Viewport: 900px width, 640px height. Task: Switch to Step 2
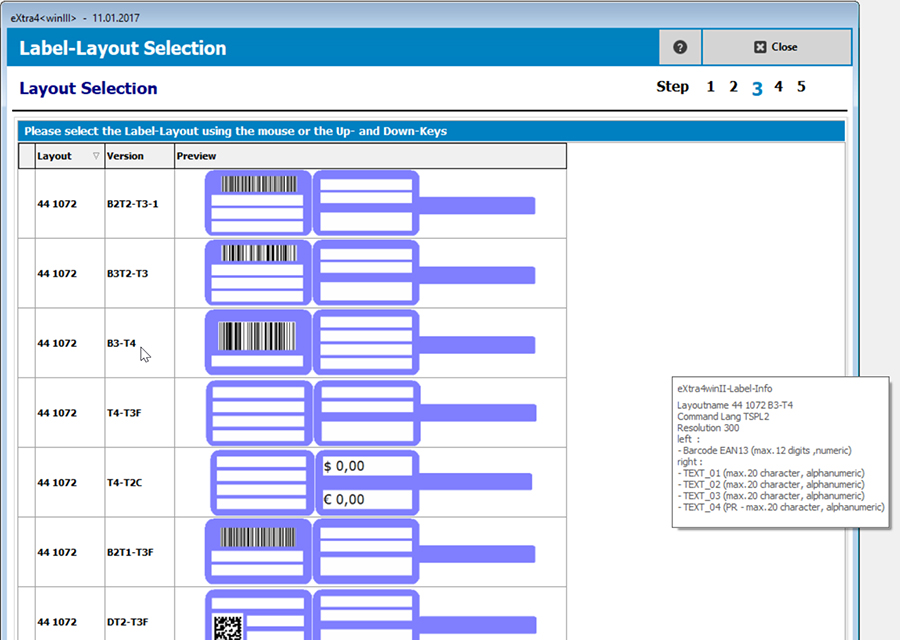click(x=733, y=87)
